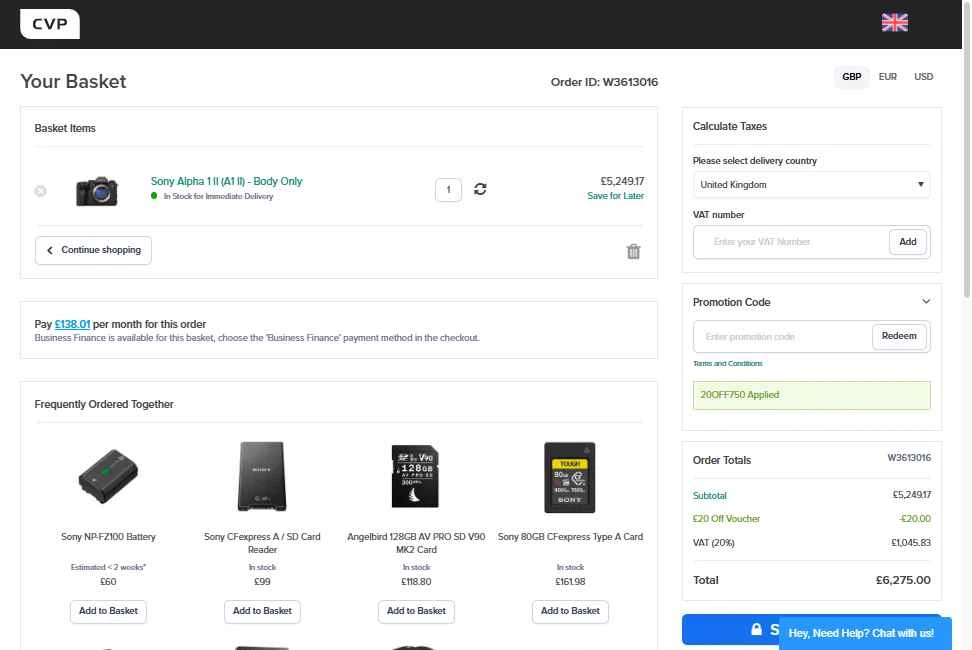972x650 pixels.
Task: Remove Sony Alpha 1 II with circle X
Action: [41, 191]
